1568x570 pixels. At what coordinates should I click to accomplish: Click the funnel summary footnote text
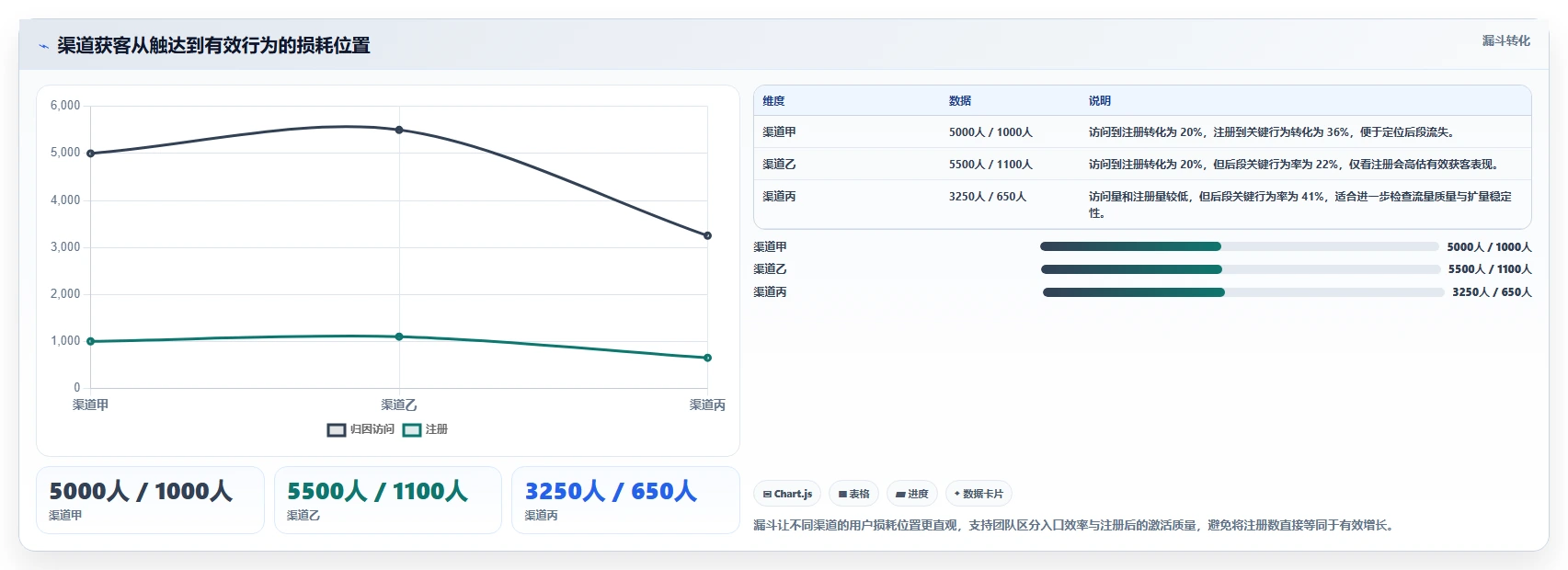coord(1075,525)
